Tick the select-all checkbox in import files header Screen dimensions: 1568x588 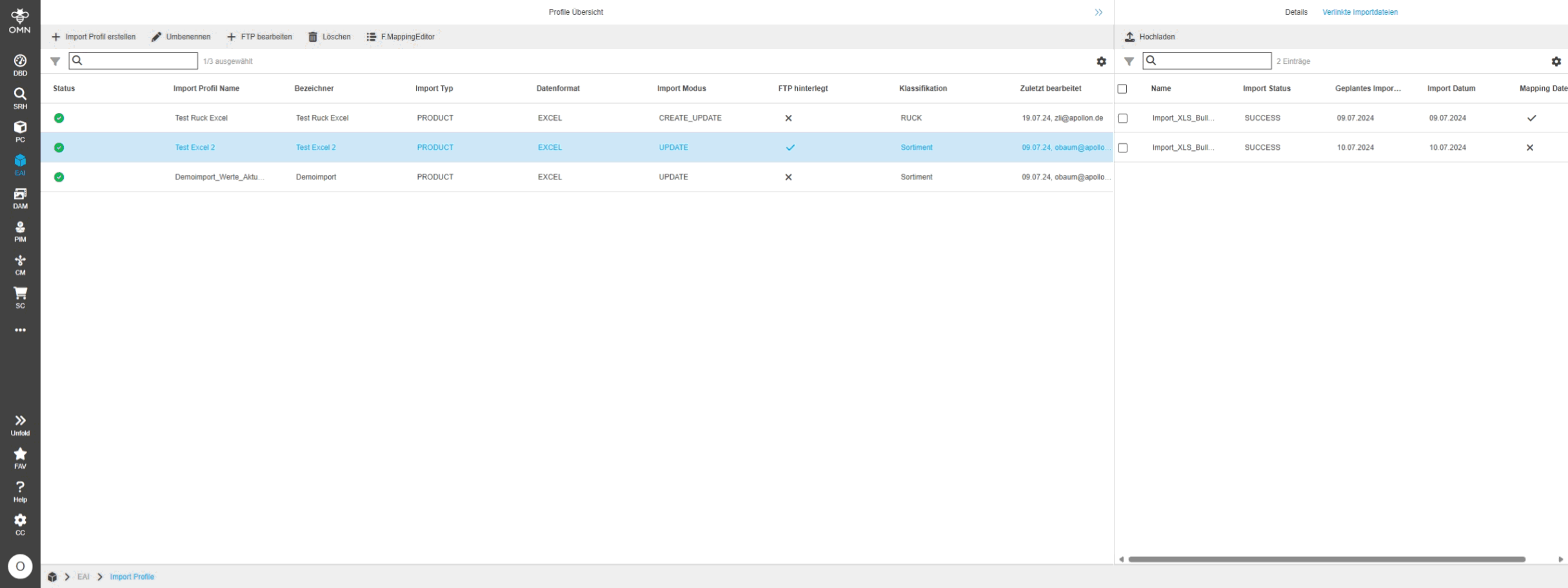(1122, 89)
